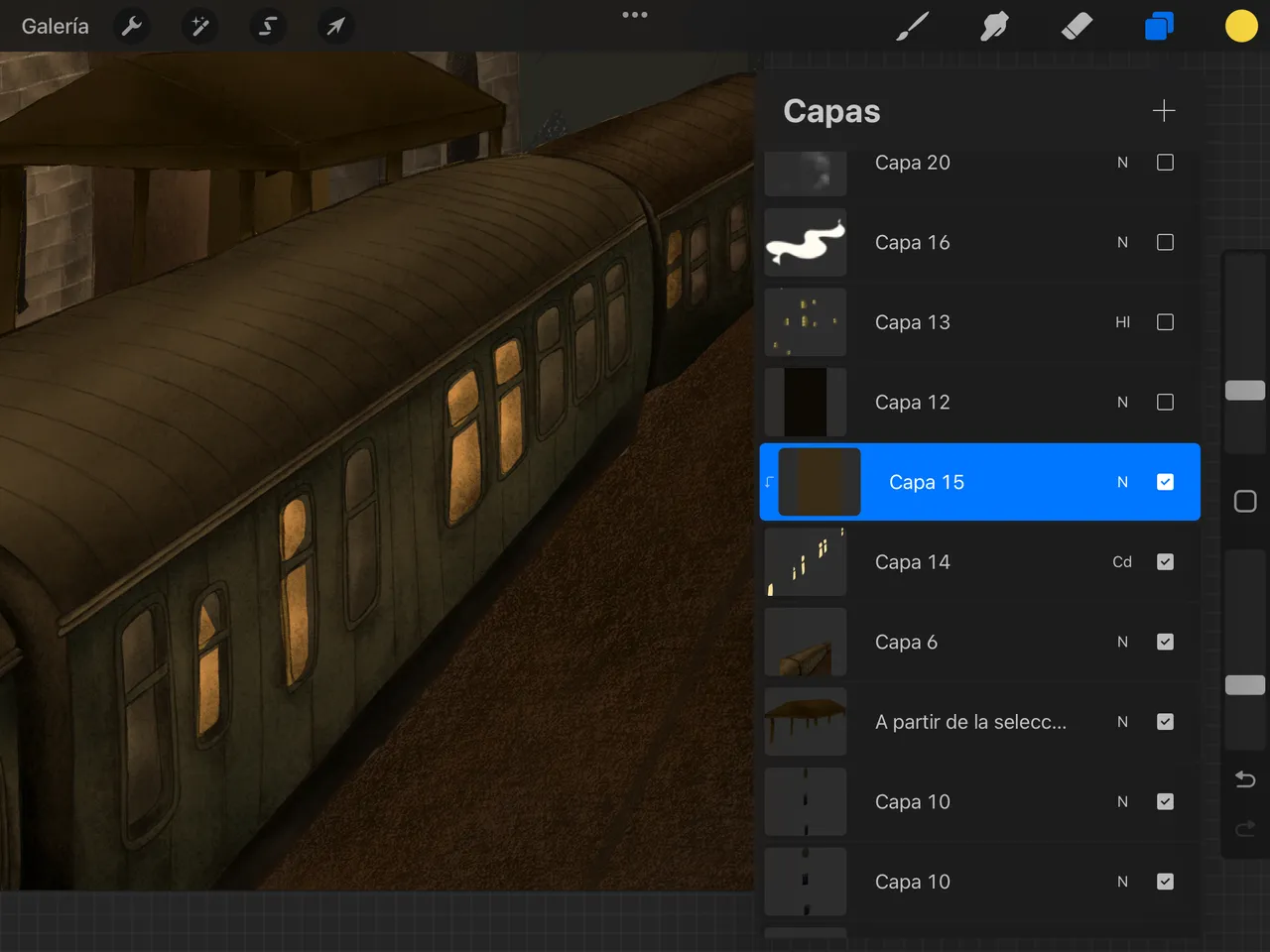
Task: Toggle Capa 12 visibility on
Action: point(1166,402)
